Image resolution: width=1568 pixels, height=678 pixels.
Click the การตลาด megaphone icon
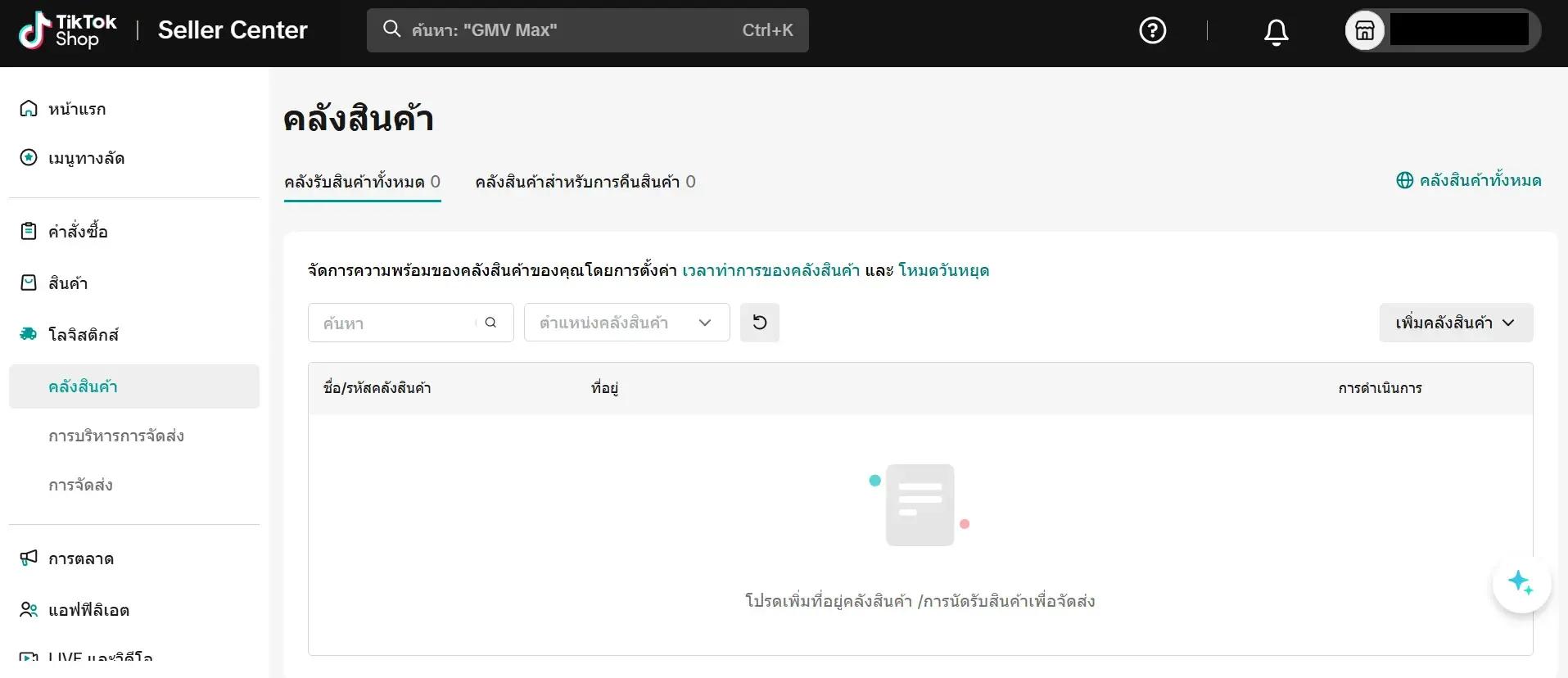(29, 558)
